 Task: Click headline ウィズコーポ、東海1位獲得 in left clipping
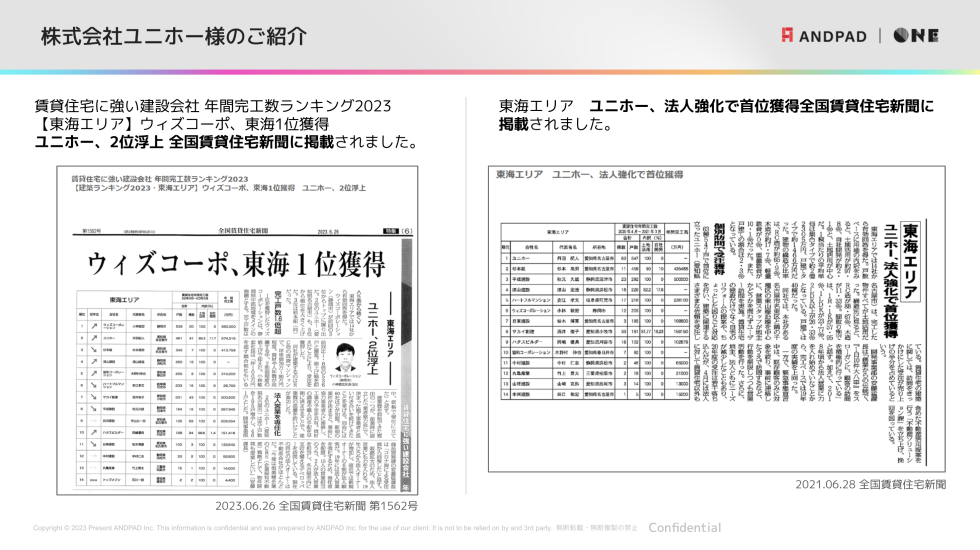[x=236, y=264]
